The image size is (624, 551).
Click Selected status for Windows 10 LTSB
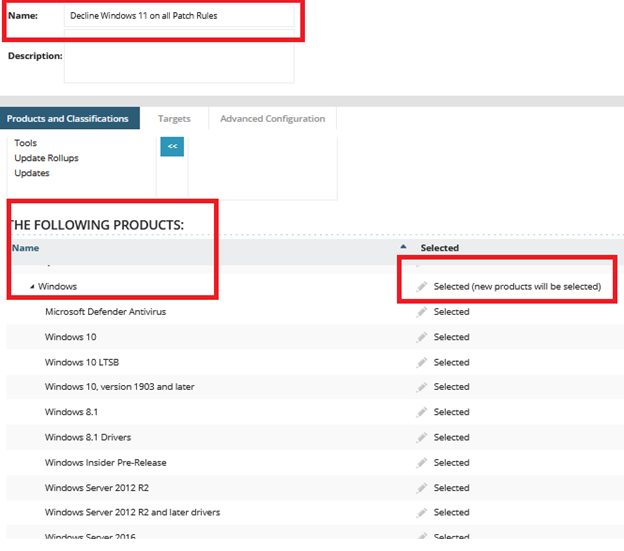tap(452, 362)
